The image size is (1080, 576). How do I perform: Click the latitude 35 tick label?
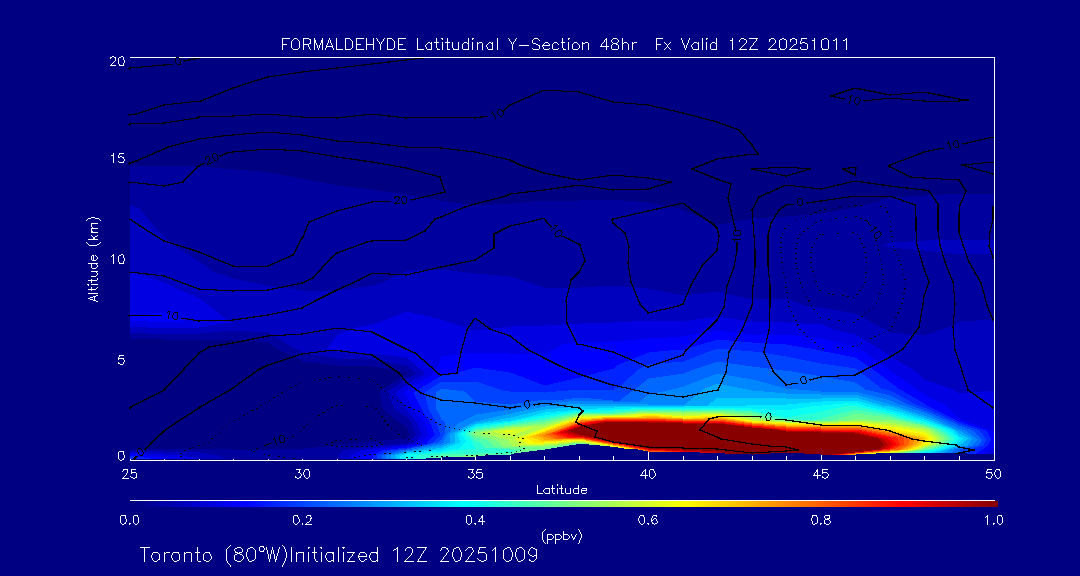[475, 473]
